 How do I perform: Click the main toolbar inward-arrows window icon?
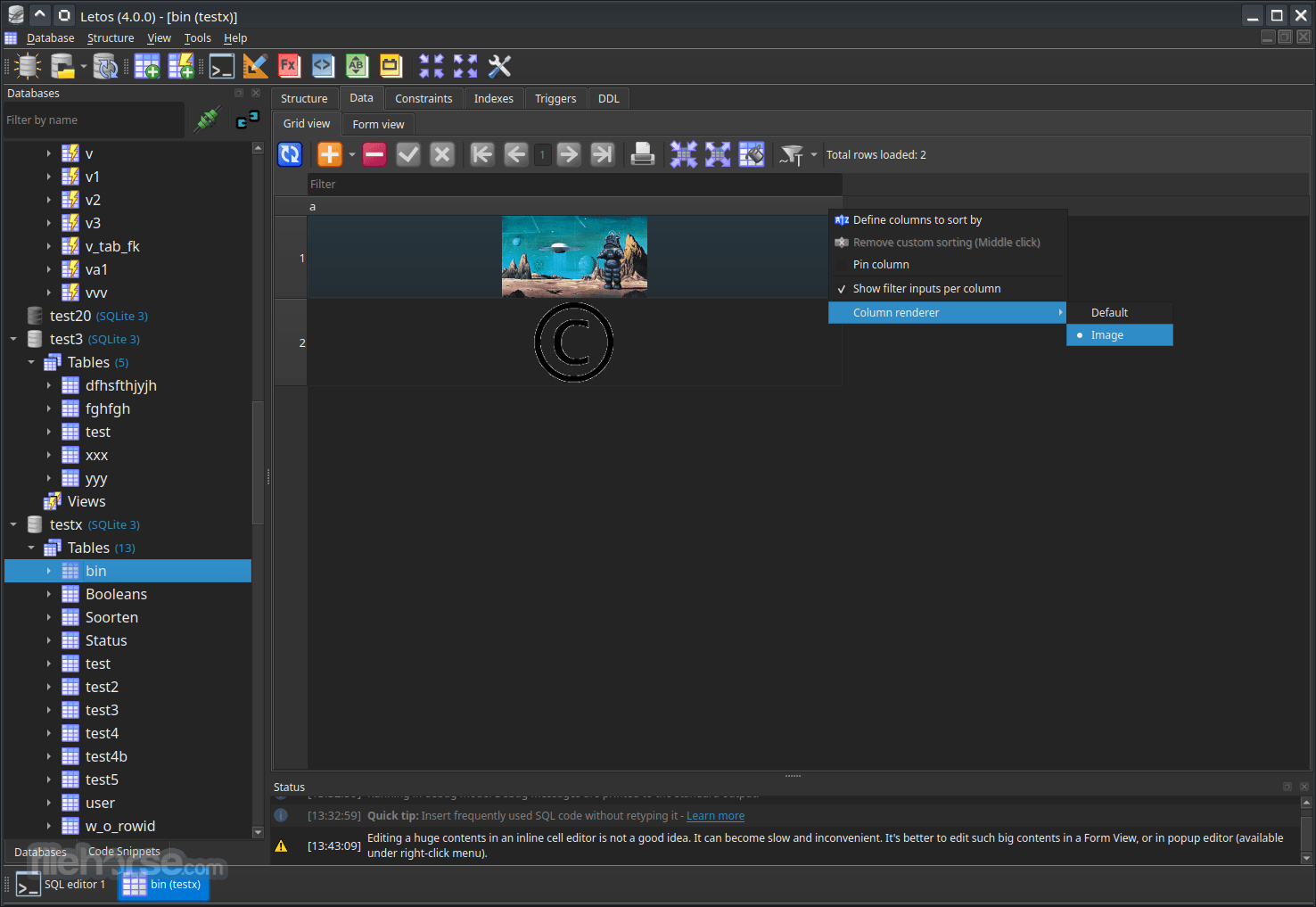point(432,66)
